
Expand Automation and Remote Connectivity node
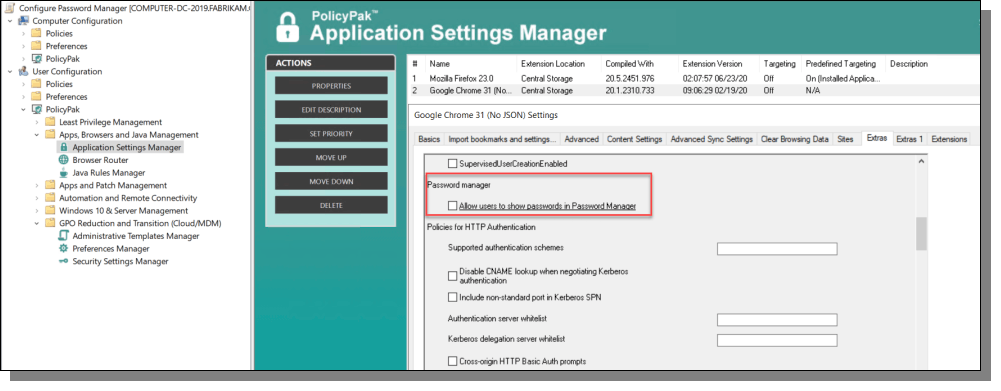point(37,198)
